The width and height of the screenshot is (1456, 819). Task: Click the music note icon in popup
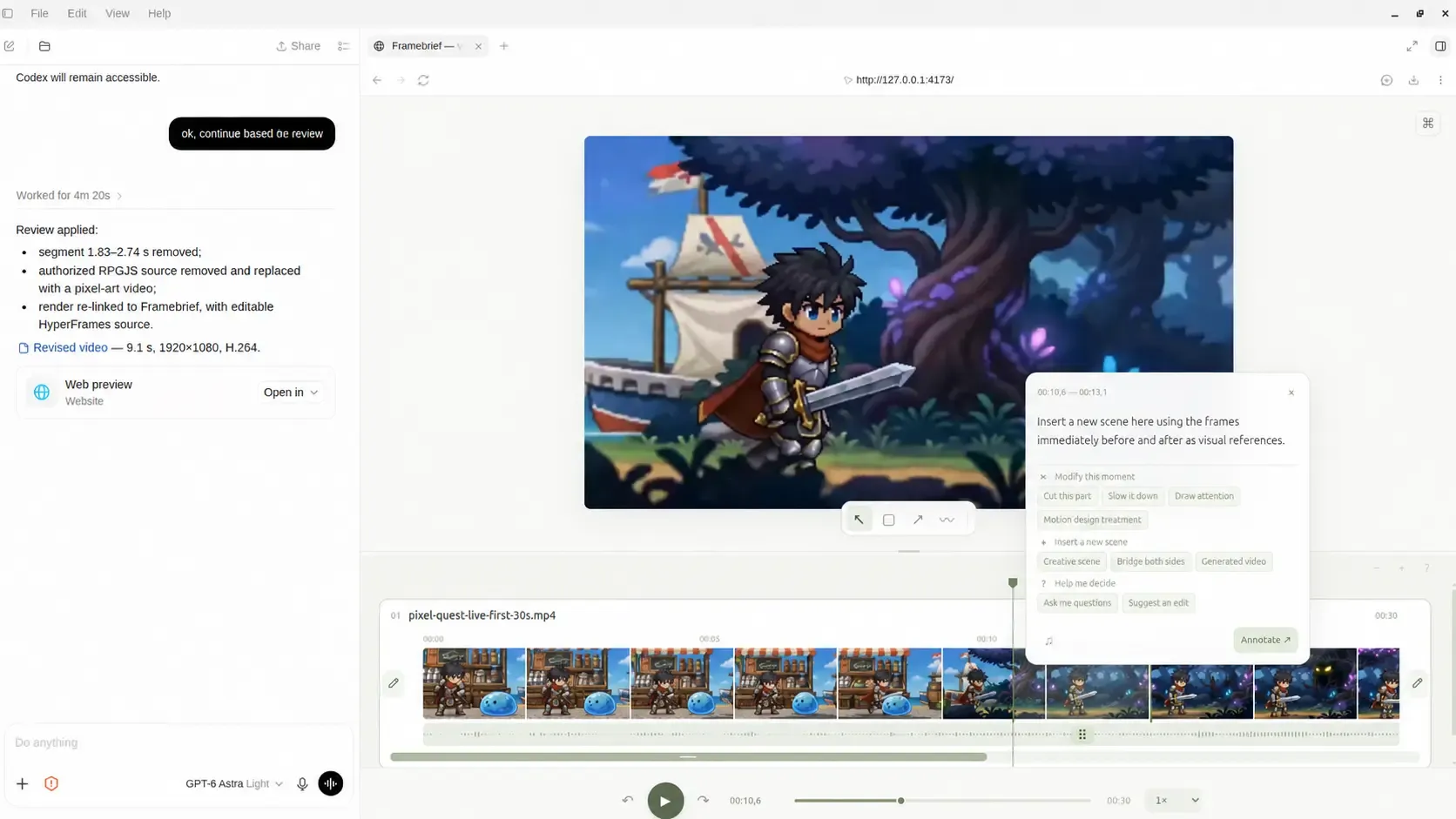click(1048, 641)
